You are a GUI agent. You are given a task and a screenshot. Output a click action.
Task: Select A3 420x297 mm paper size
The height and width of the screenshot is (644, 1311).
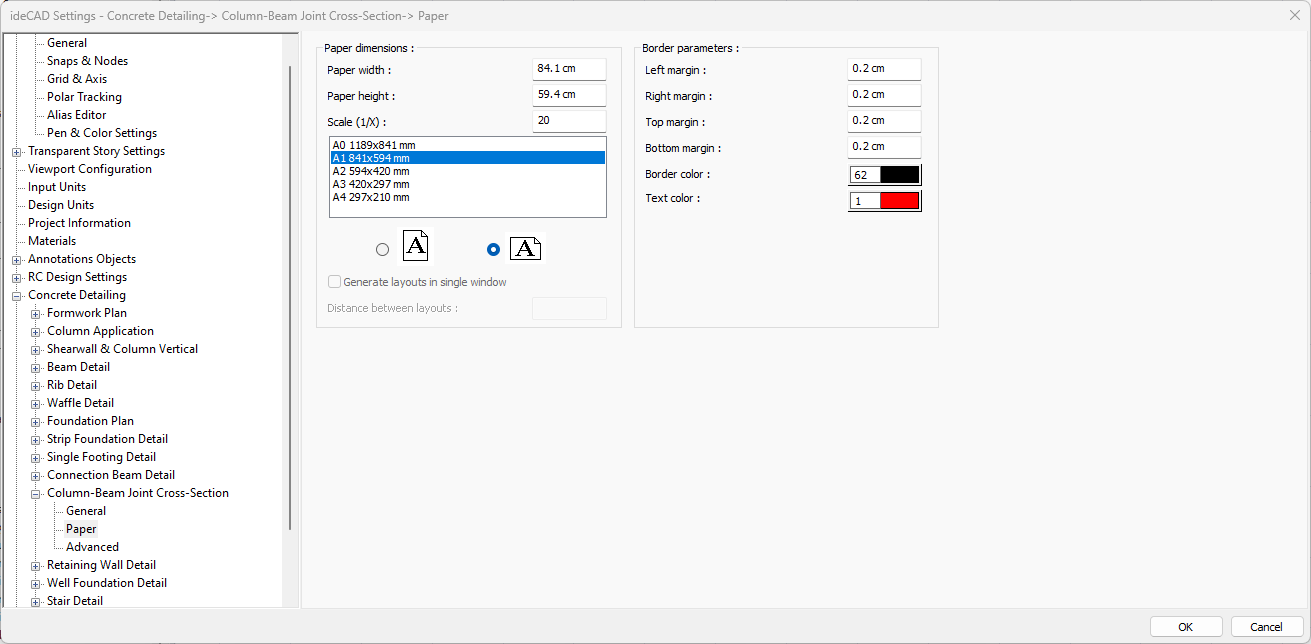pos(371,184)
